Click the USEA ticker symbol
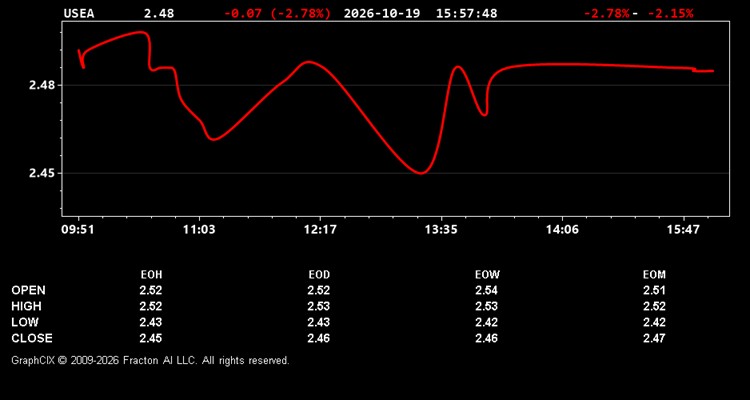Screen dimensions: 750x400 coord(79,13)
